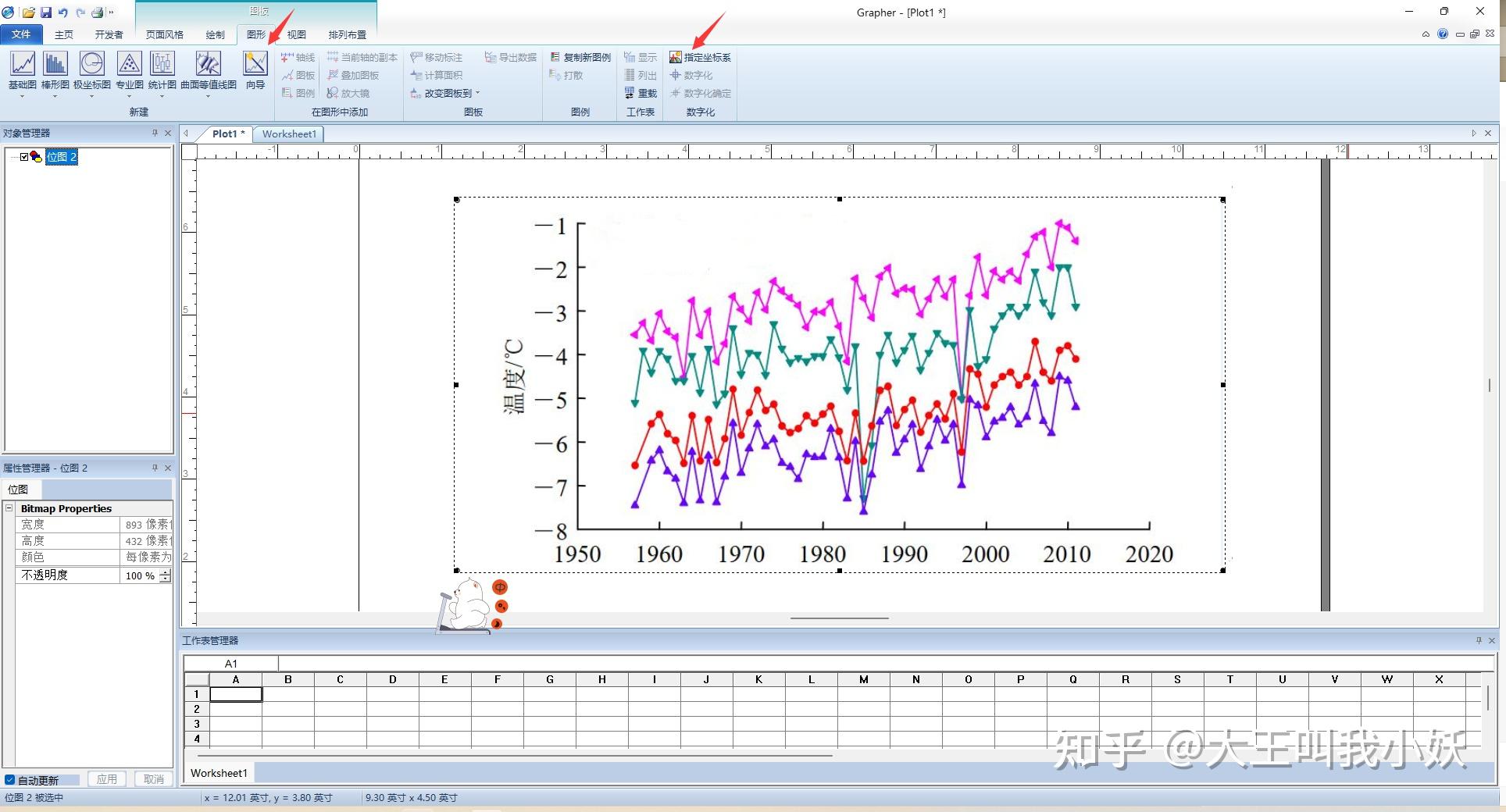Switch to the Worksheet1 tab

pyautogui.click(x=288, y=134)
